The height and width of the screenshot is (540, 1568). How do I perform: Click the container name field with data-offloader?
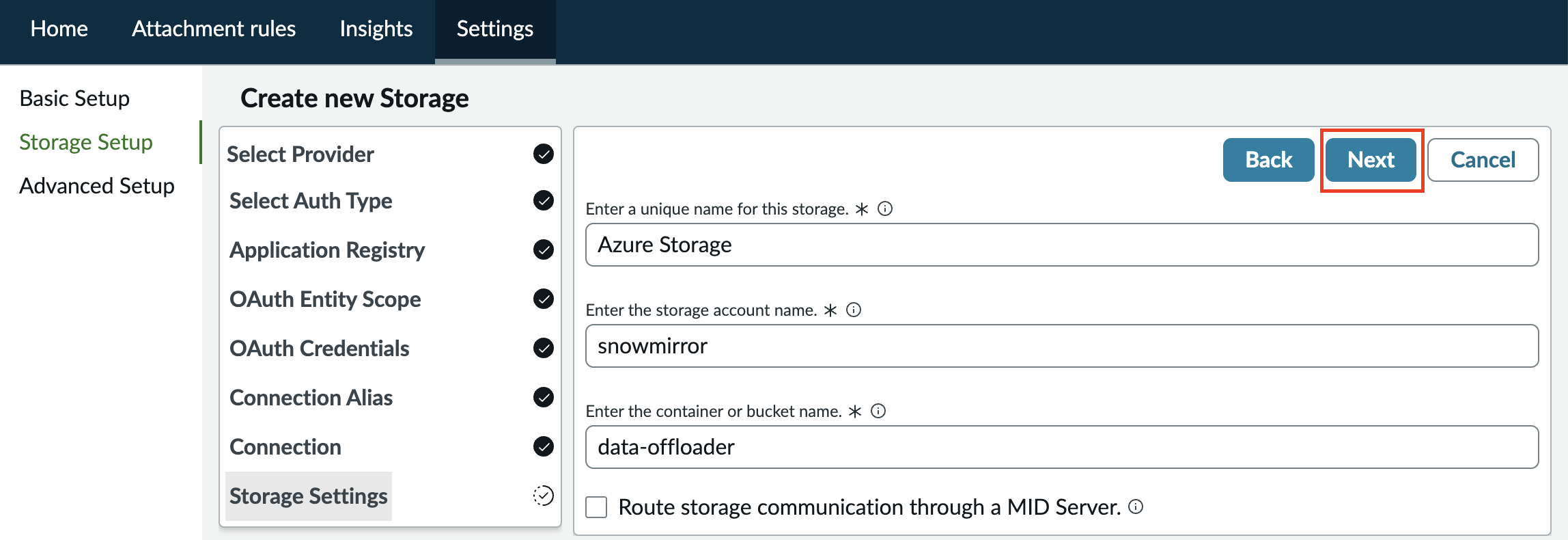tap(1062, 447)
